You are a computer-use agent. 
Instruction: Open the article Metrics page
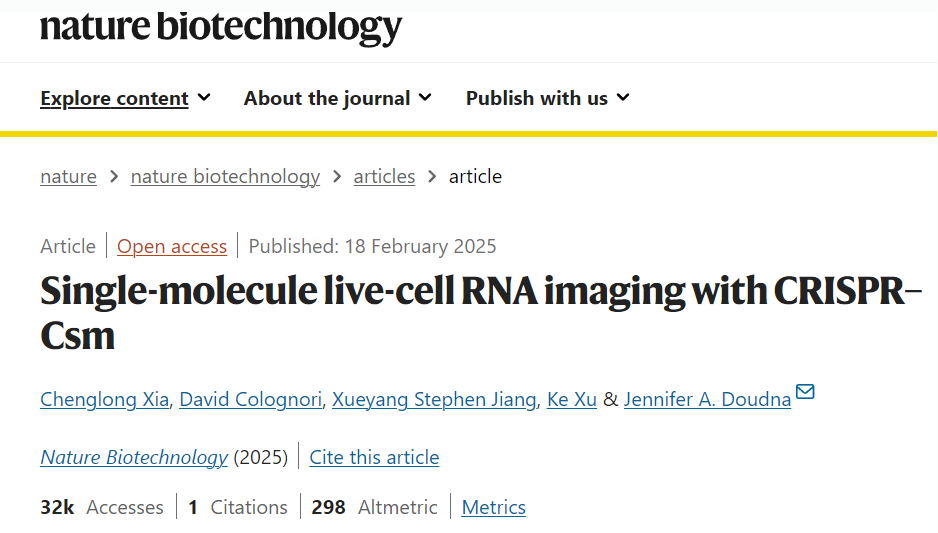coord(493,508)
